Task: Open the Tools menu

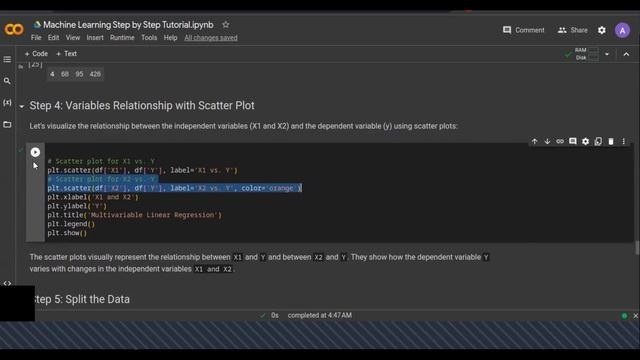Action: click(149, 38)
